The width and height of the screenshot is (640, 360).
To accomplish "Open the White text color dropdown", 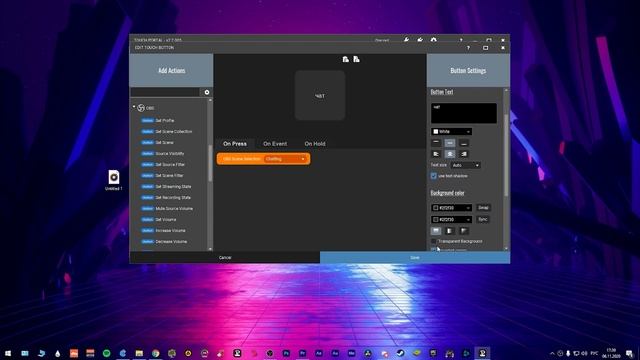I will pyautogui.click(x=451, y=131).
